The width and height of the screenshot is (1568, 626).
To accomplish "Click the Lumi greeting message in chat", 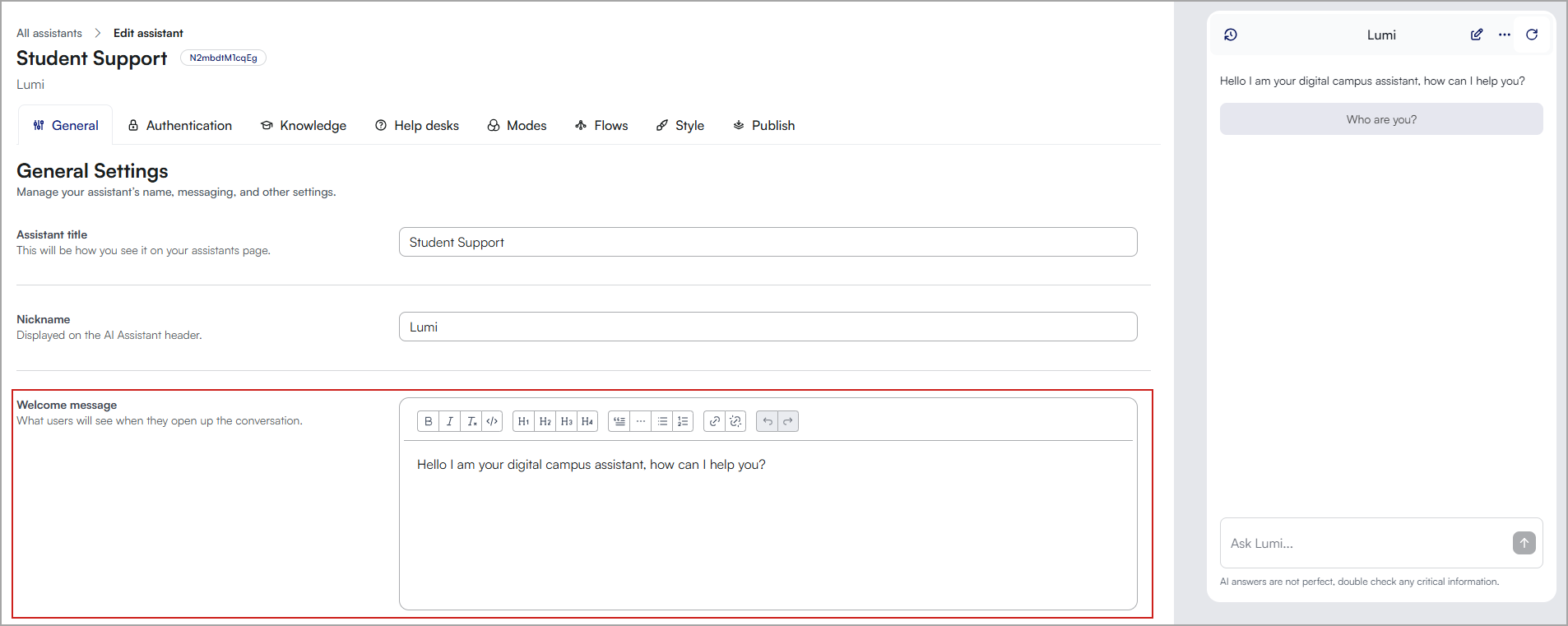I will coord(1372,81).
